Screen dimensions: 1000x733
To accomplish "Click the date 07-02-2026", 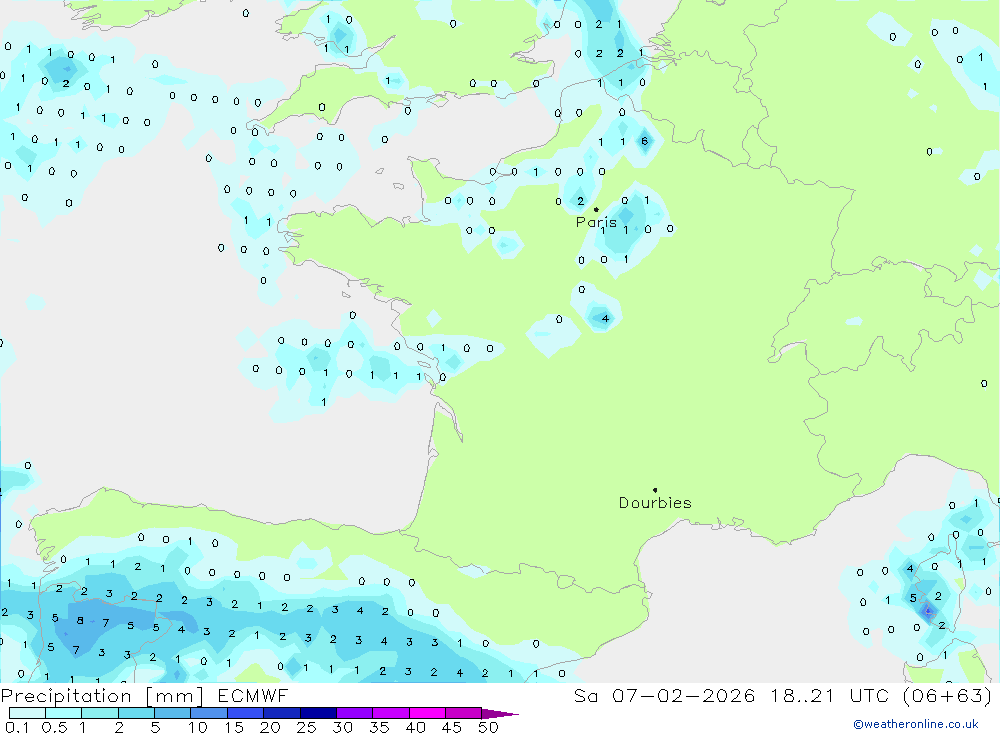I will pos(684,695).
